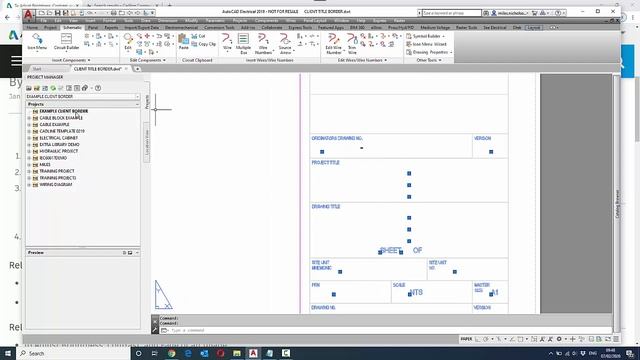Open the Symbol Builder tool
The image size is (640, 360).
[425, 36]
